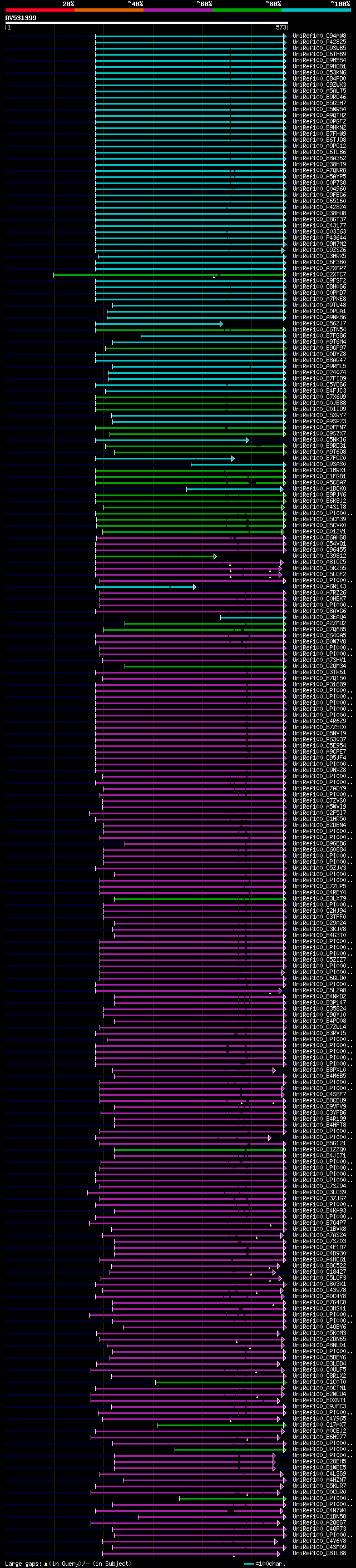Click the '=100char.' scale legend text

click(270, 1563)
